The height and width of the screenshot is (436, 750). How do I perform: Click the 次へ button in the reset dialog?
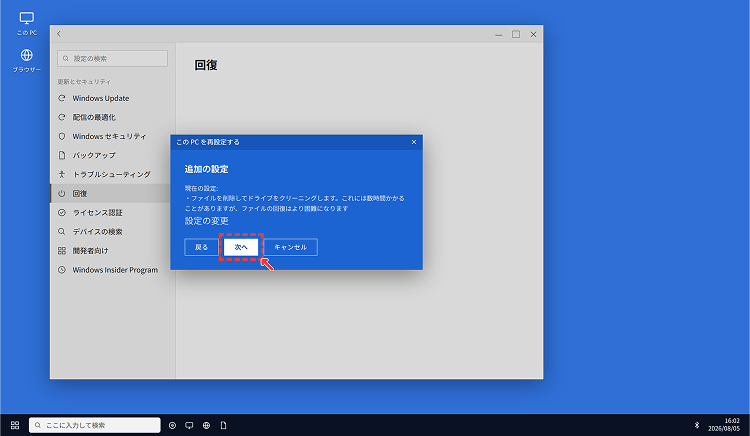pyautogui.click(x=241, y=247)
